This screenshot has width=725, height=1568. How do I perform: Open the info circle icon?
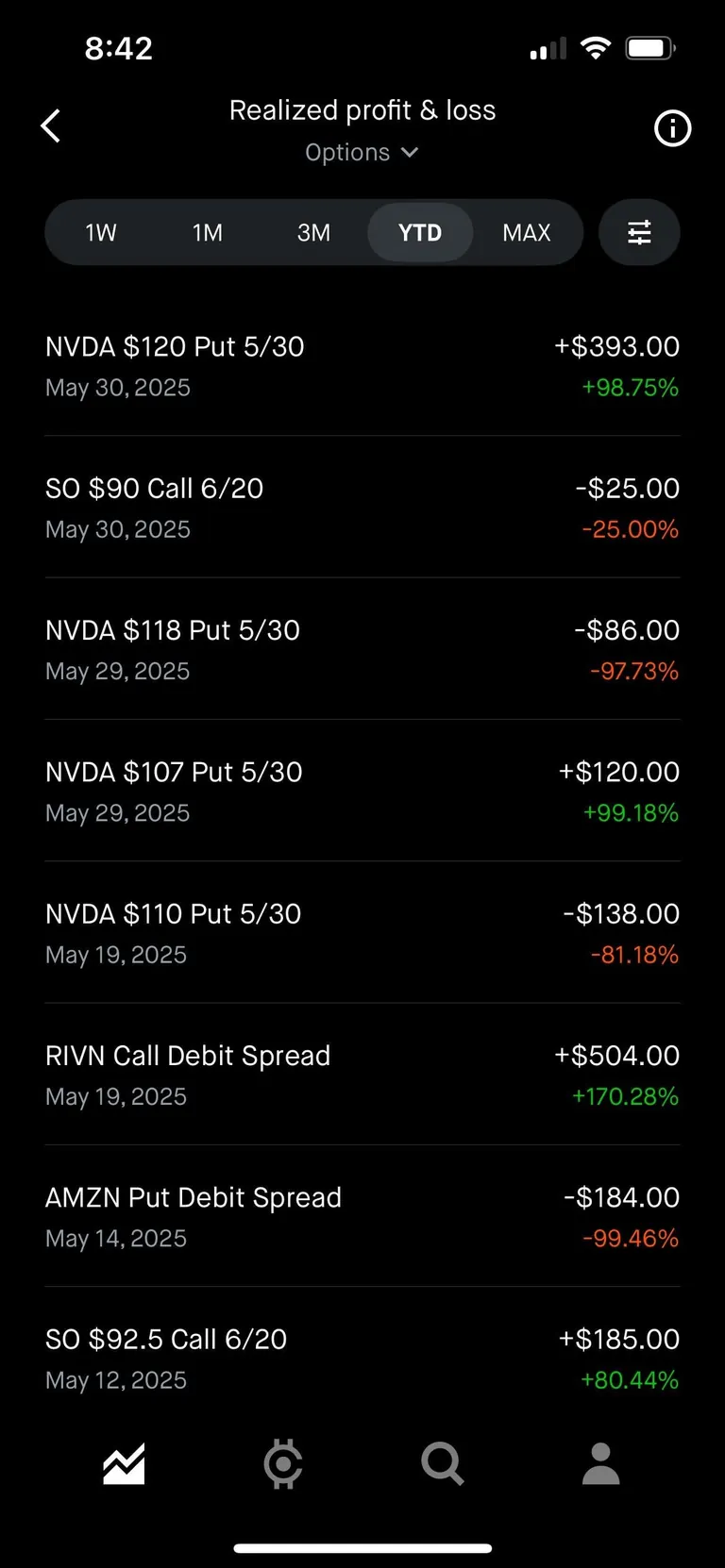(672, 128)
